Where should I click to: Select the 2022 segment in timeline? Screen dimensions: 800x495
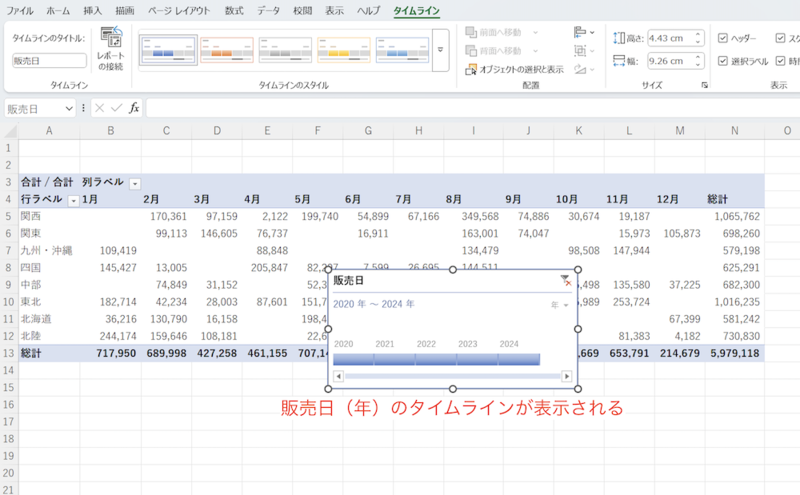coord(436,359)
